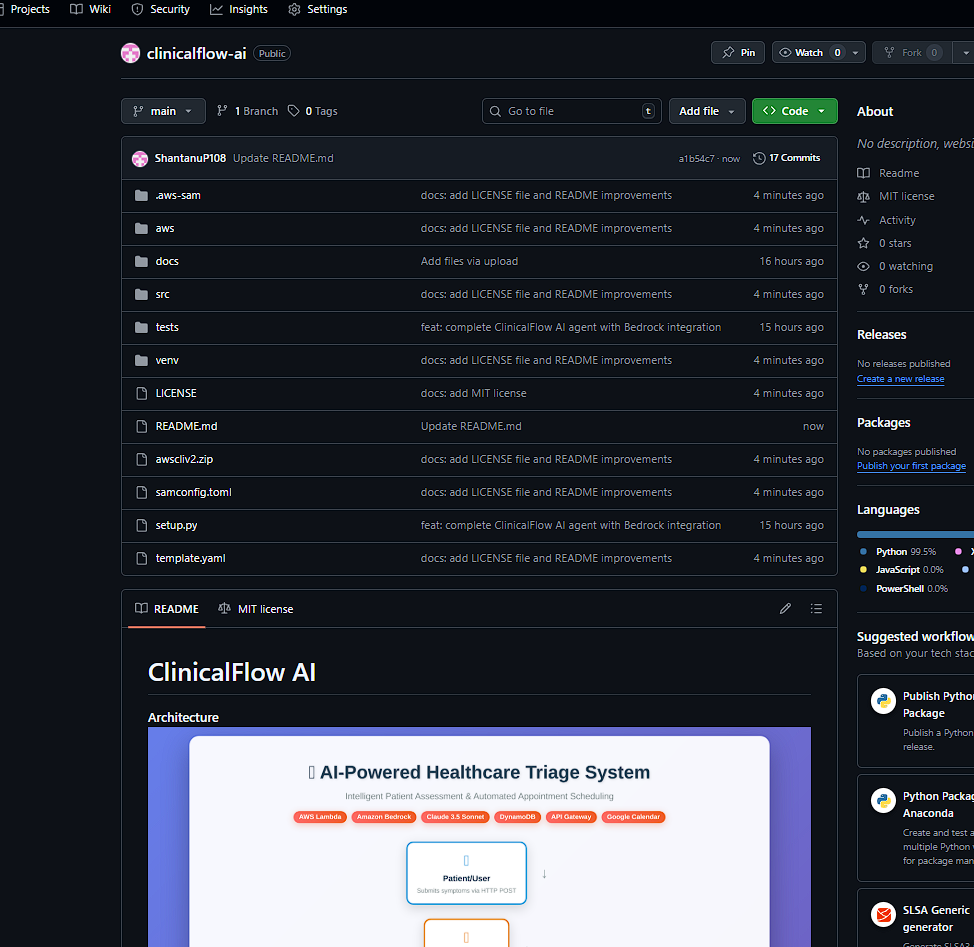The height and width of the screenshot is (947, 974).
Task: Open the awscliv2.zip file
Action: [x=184, y=459]
